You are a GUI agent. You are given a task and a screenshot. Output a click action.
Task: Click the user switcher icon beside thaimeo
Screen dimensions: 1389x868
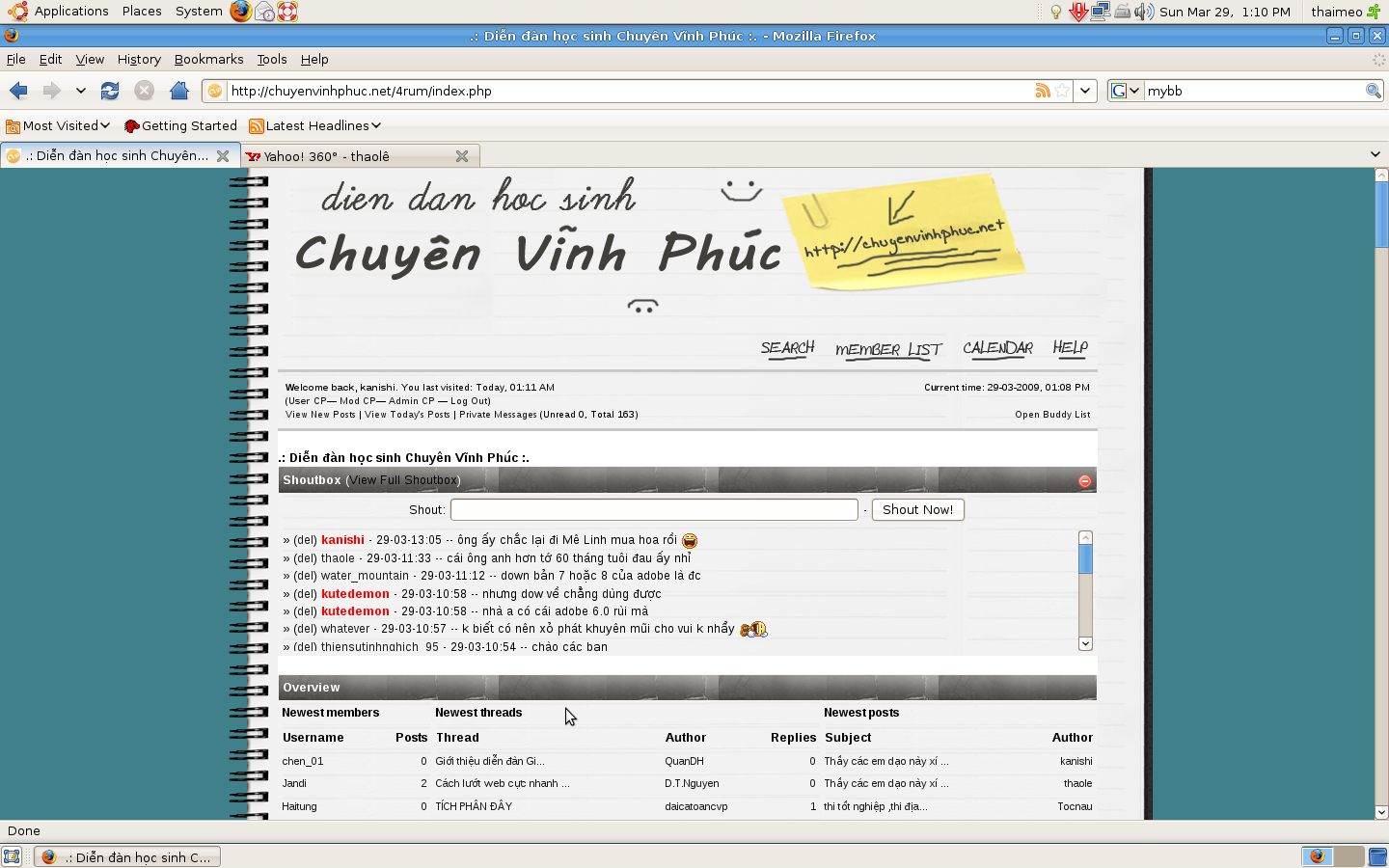(1374, 12)
